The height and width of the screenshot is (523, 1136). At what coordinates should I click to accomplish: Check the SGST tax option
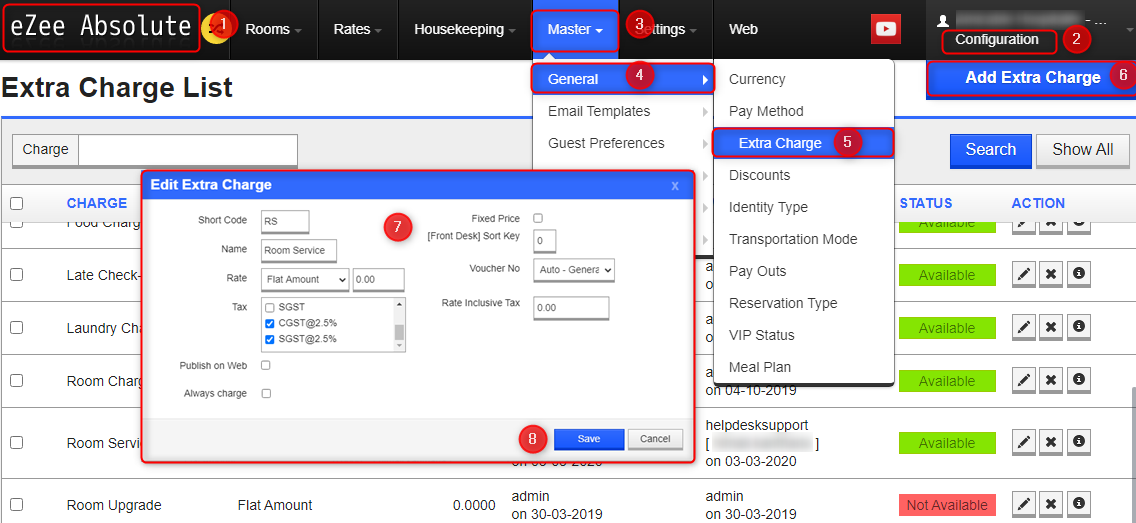(270, 307)
